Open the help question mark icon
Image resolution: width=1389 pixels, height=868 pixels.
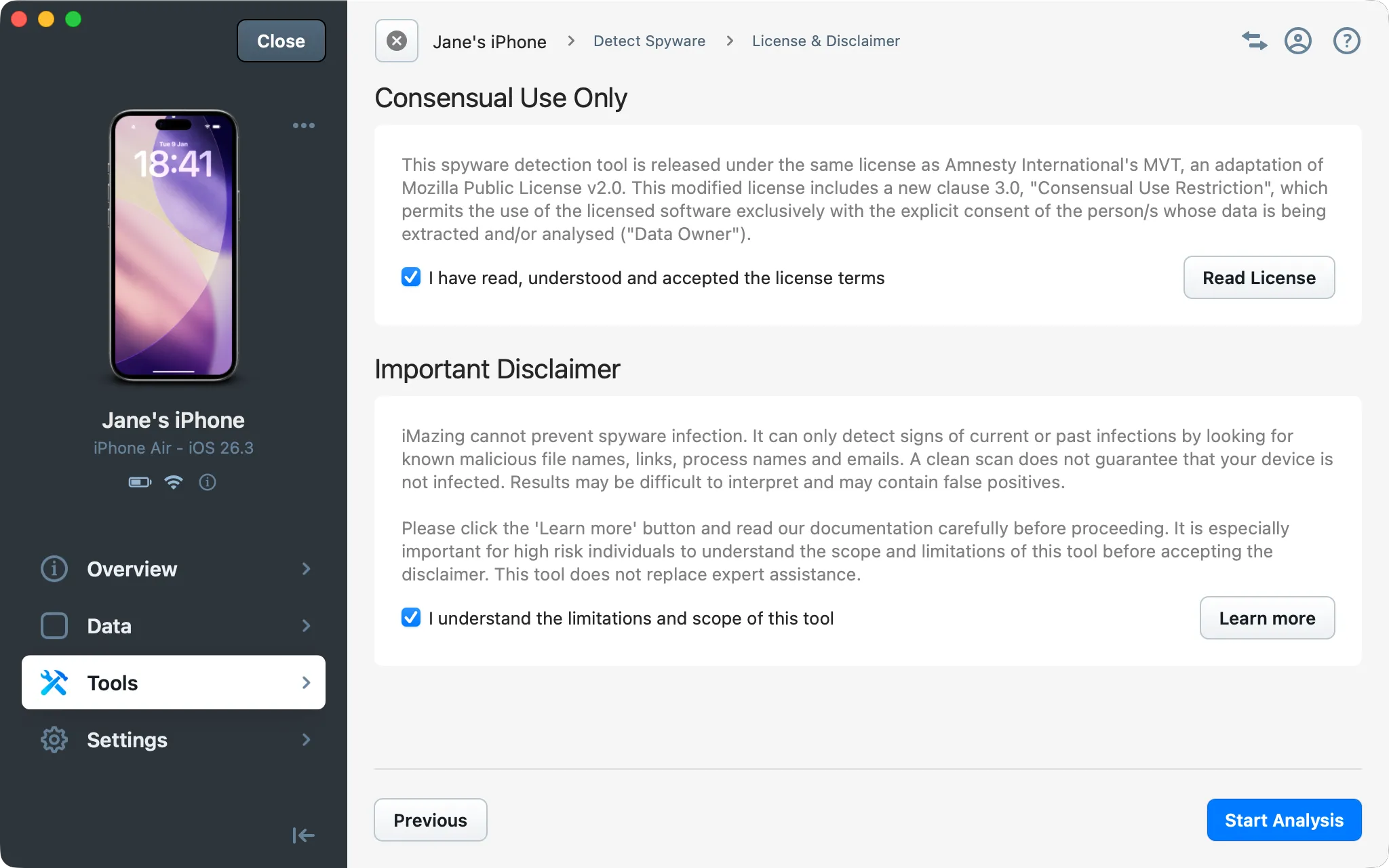coord(1346,41)
